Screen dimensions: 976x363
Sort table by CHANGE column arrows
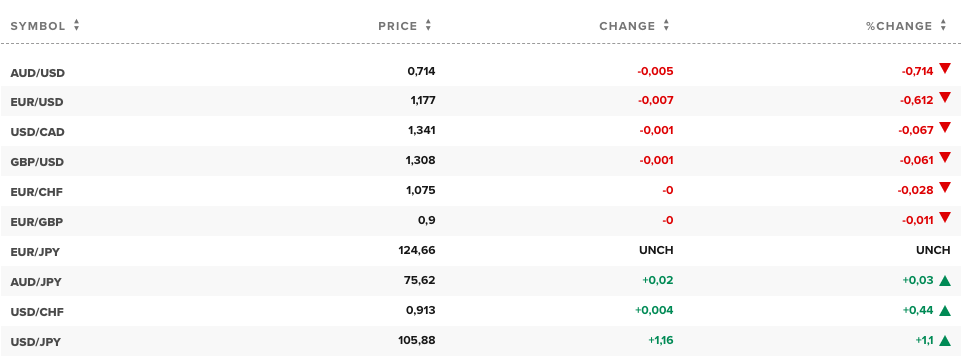pyautogui.click(x=667, y=26)
